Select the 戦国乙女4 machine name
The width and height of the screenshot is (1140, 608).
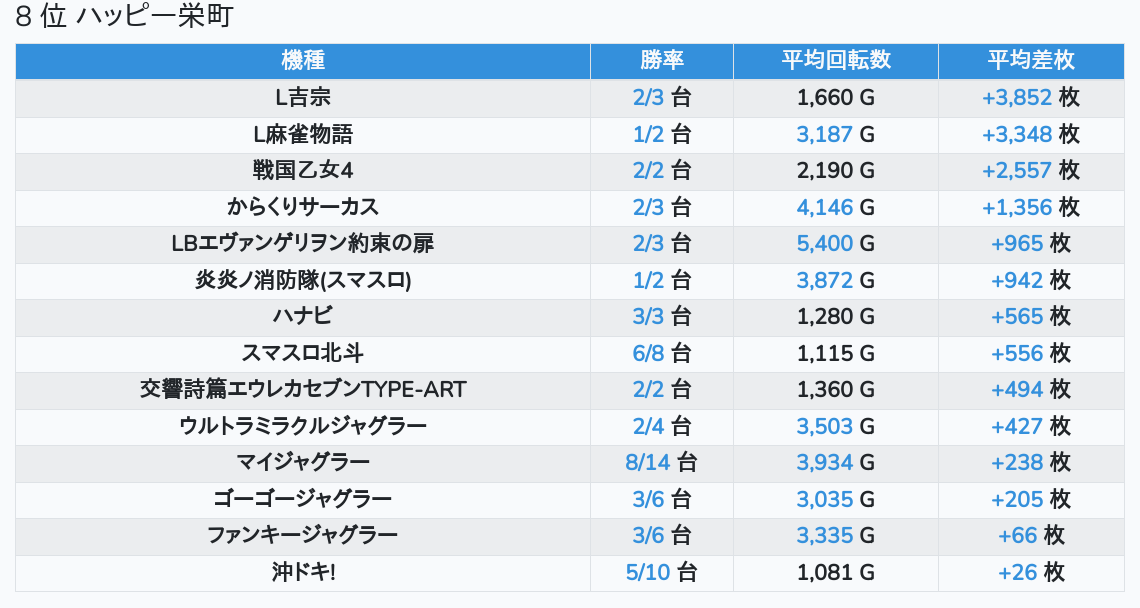coord(302,170)
